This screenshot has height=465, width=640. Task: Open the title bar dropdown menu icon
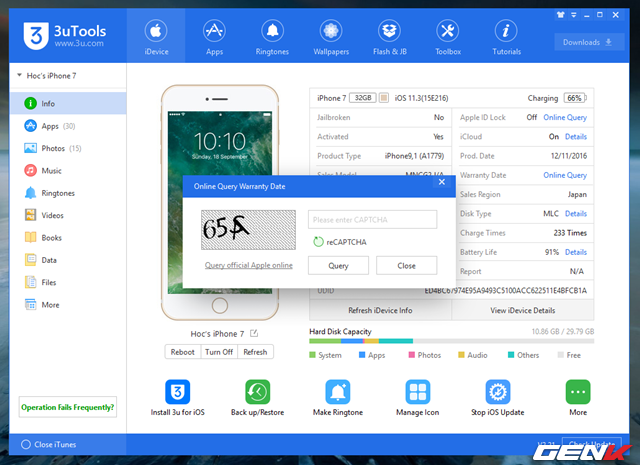click(573, 15)
